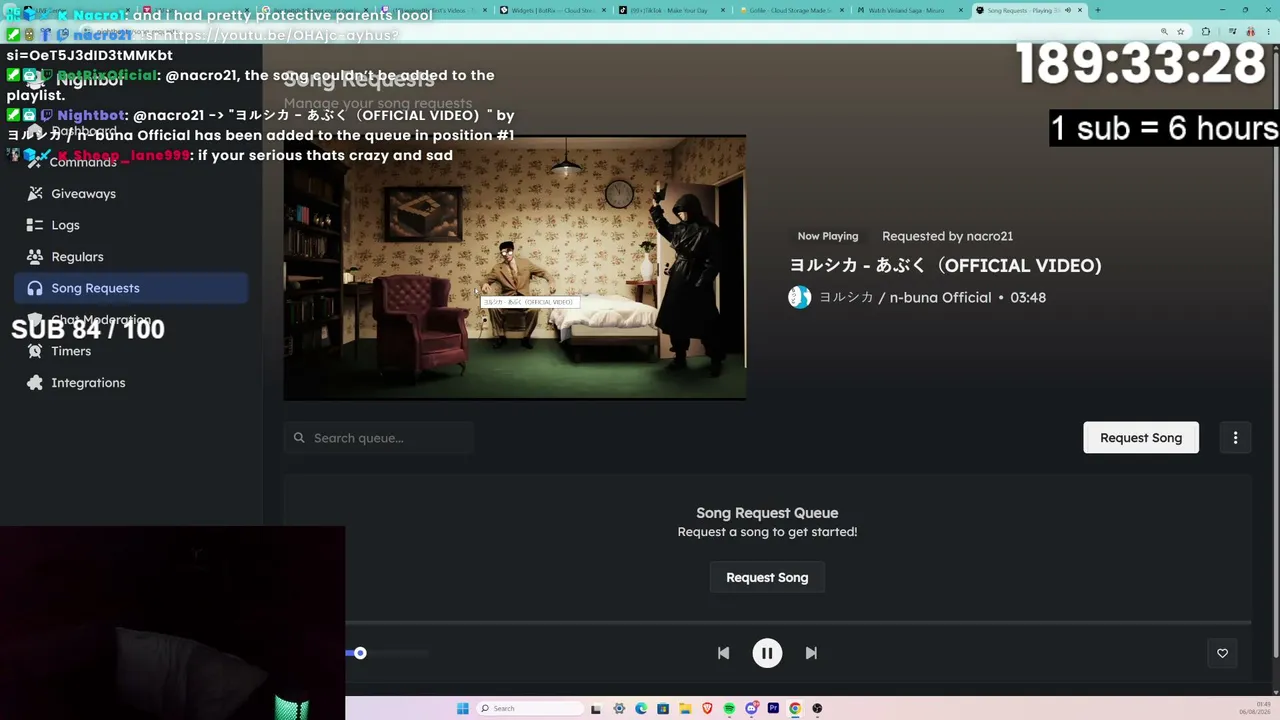Select Song Requests in the sidebar

[x=131, y=288]
